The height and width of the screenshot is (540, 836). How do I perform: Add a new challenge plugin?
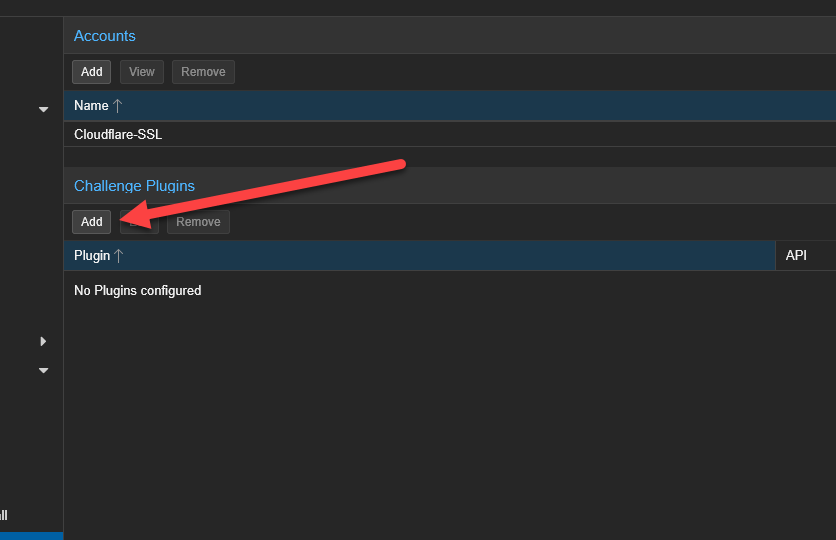91,222
